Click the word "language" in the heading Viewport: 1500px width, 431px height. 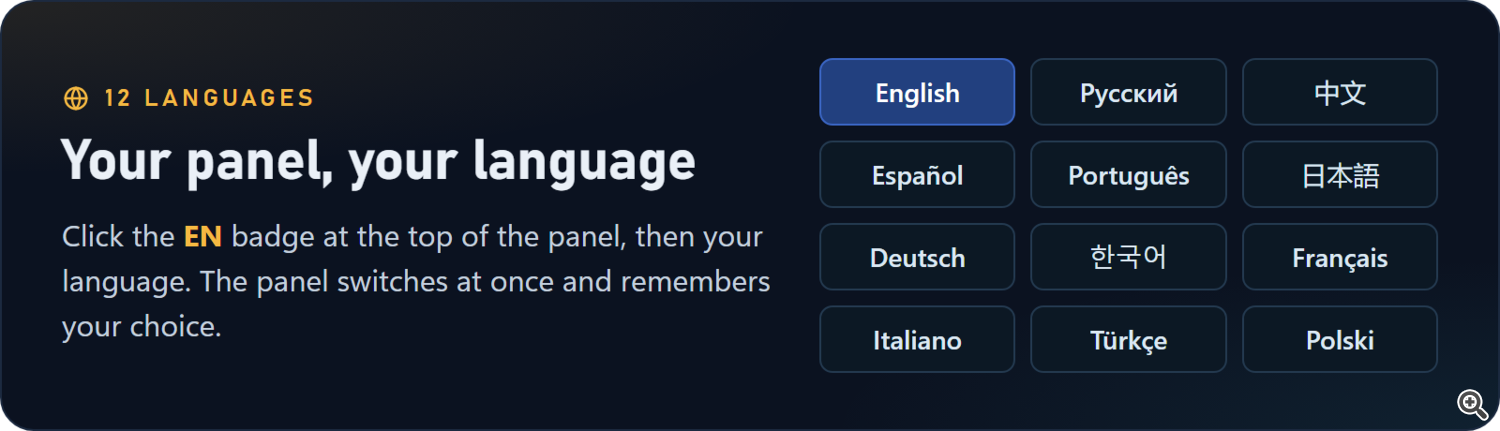pyautogui.click(x=584, y=163)
